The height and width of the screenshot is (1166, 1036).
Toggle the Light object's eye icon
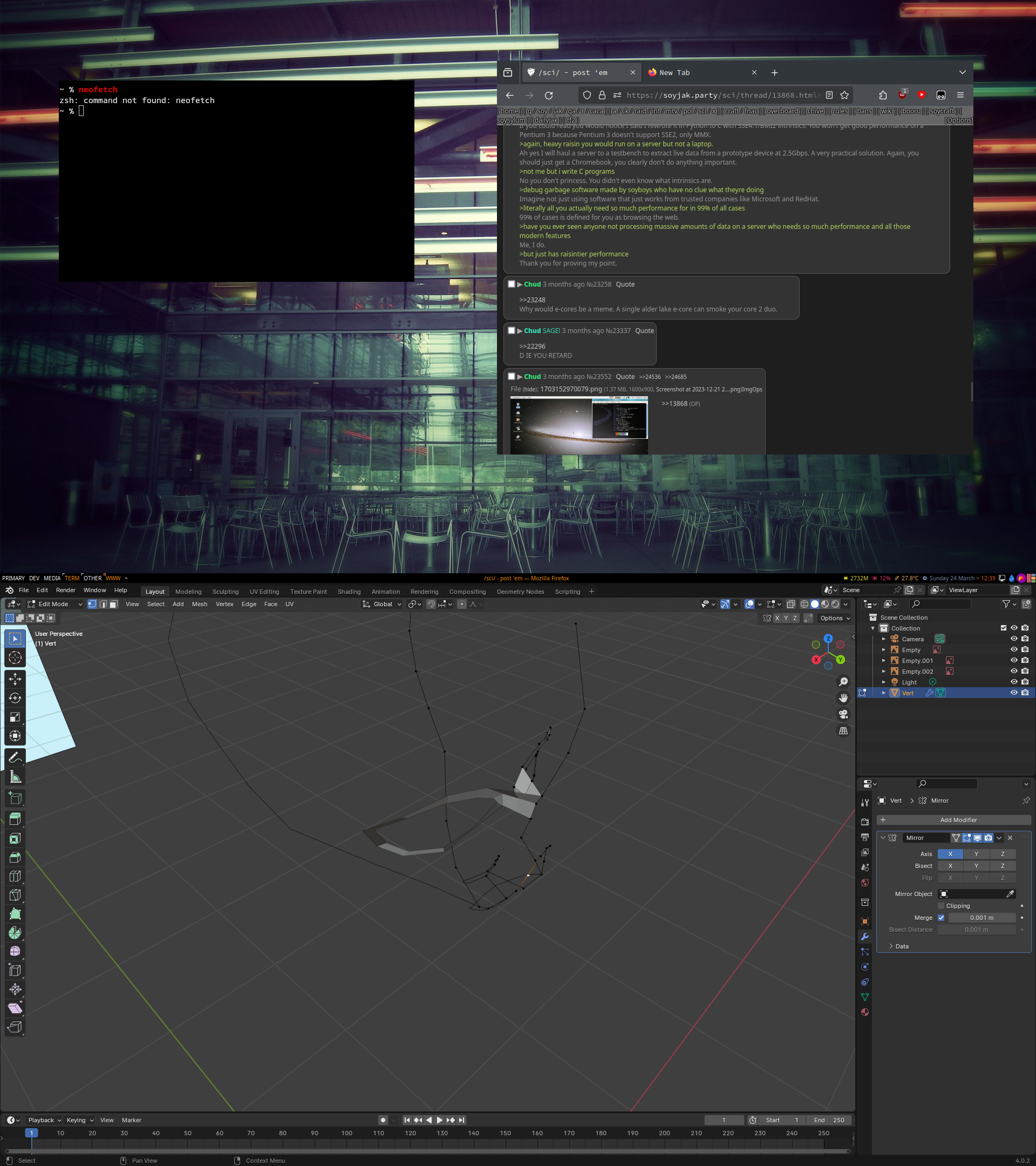pos(1014,682)
